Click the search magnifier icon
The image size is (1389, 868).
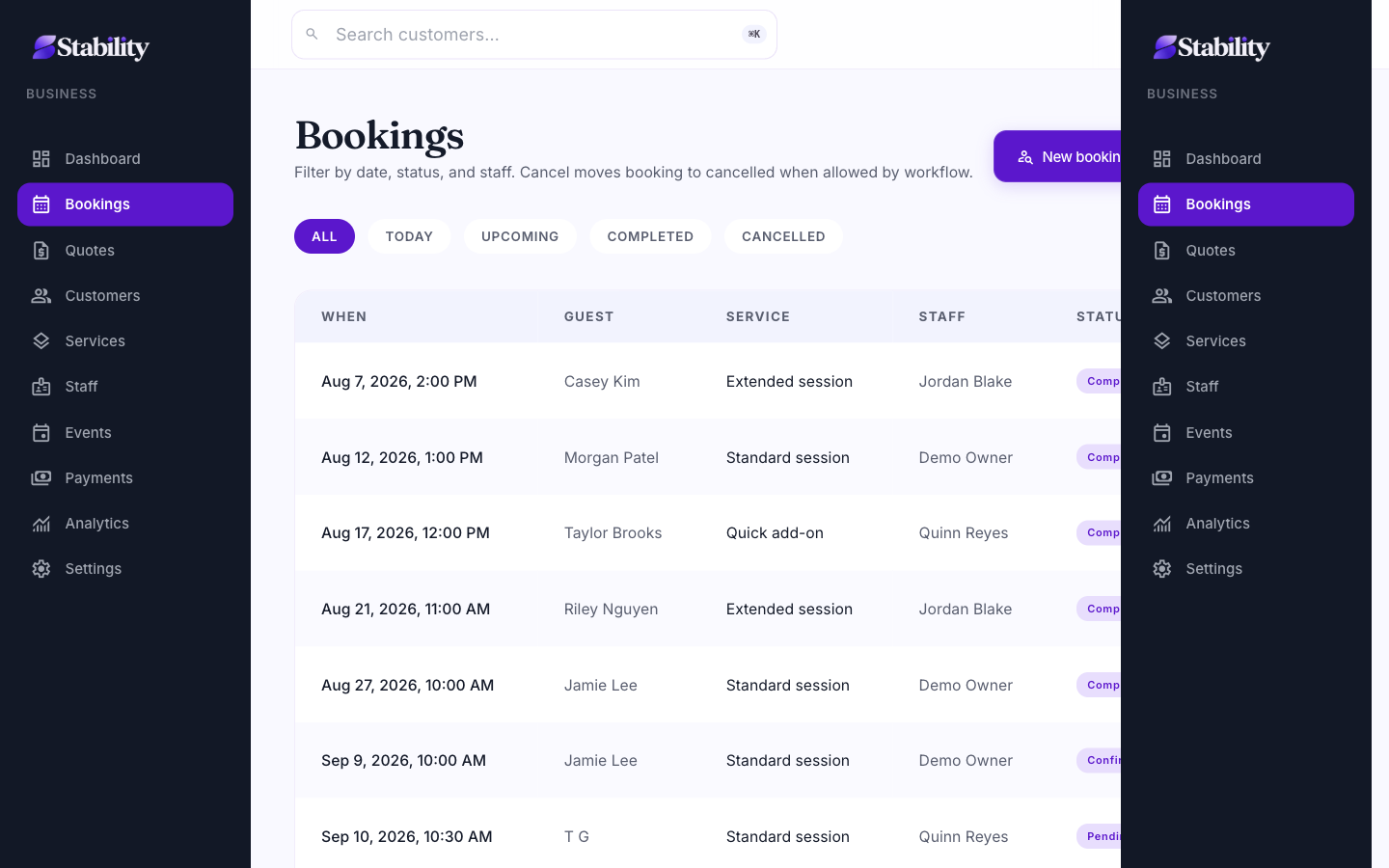pyautogui.click(x=312, y=35)
